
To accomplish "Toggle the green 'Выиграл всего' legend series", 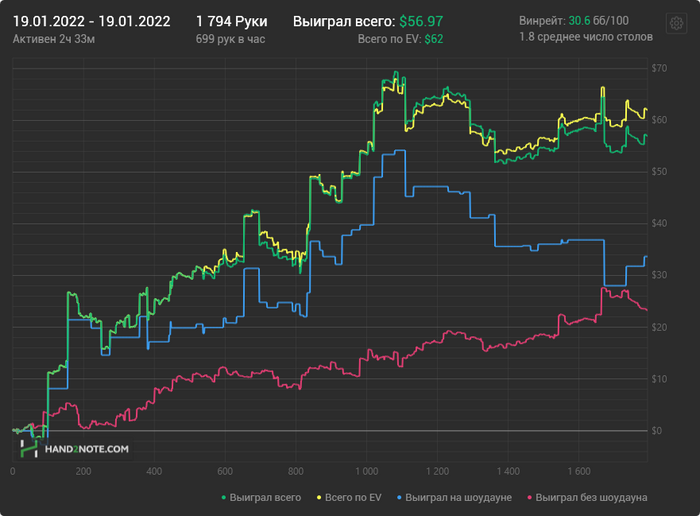I will click(x=262, y=497).
